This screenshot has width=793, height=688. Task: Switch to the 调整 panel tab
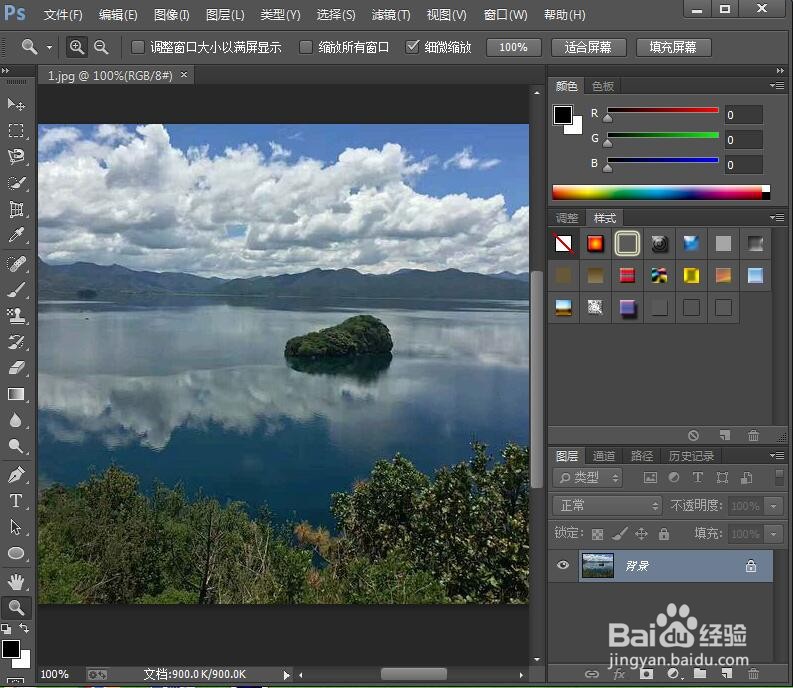[567, 218]
